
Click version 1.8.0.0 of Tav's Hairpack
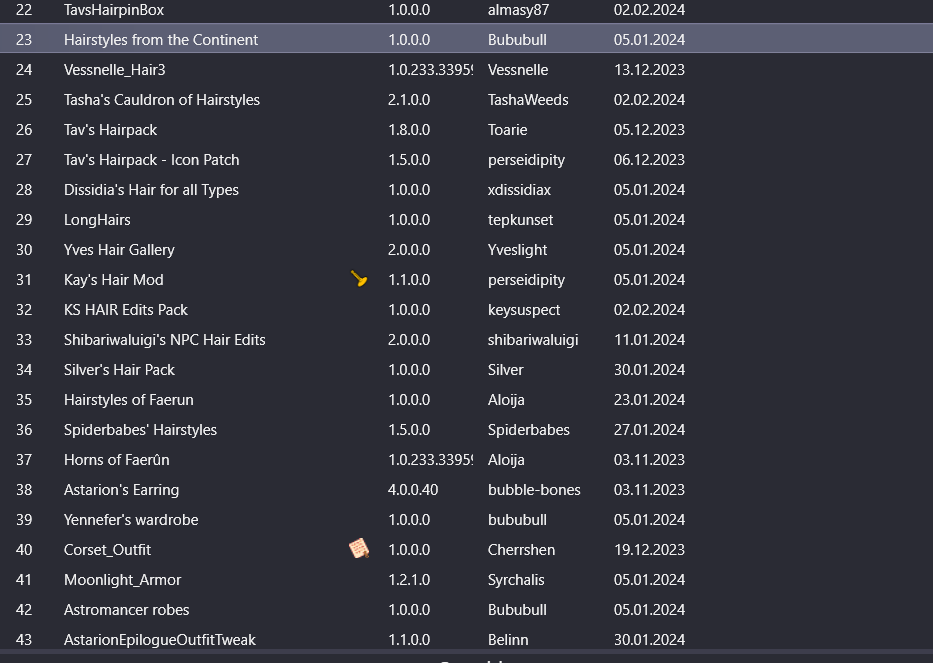pos(409,130)
